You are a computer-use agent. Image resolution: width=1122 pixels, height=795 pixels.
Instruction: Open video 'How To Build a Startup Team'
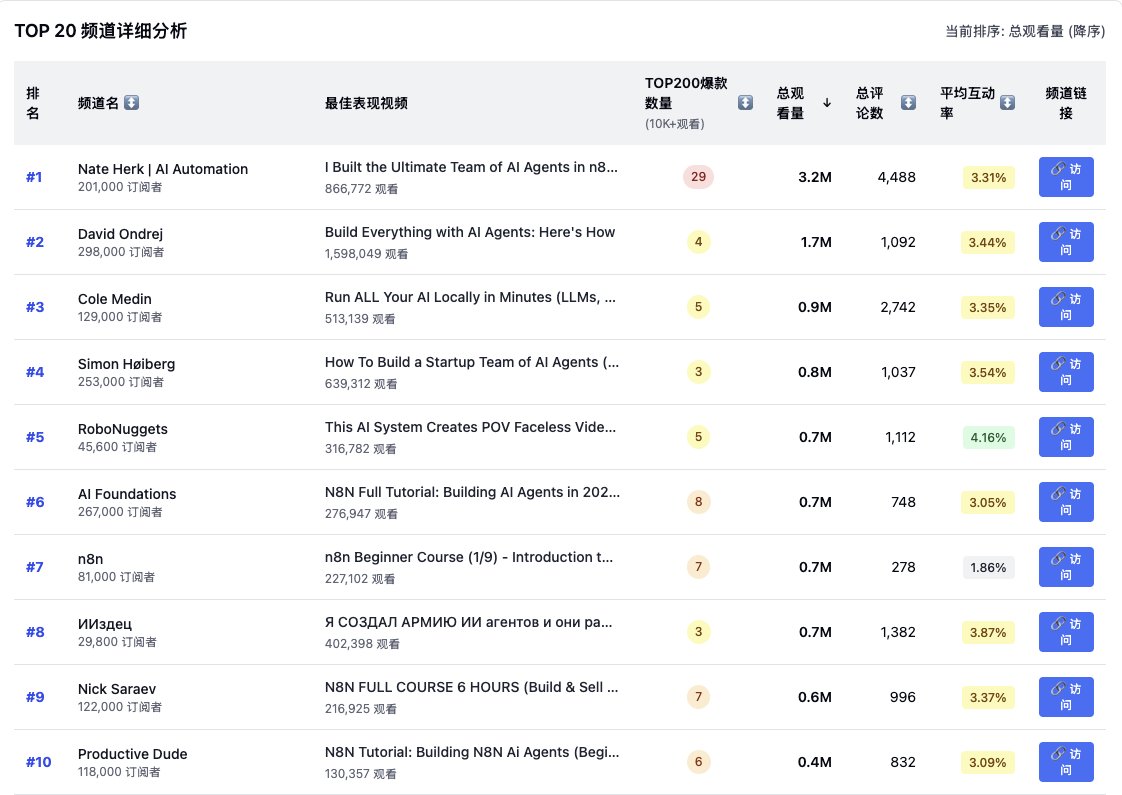click(x=472, y=362)
